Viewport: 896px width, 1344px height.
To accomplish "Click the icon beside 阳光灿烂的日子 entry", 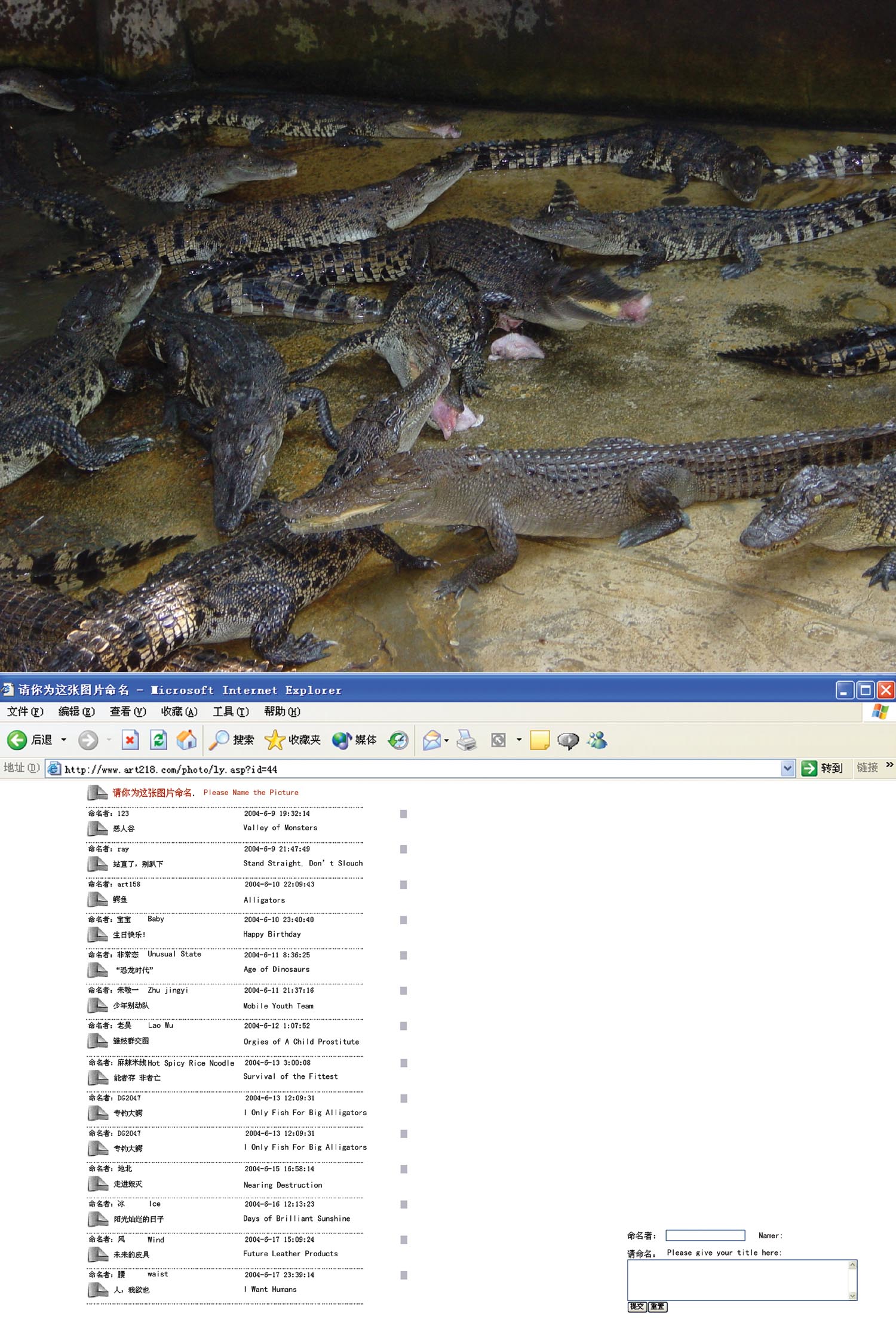I will 98,1219.
